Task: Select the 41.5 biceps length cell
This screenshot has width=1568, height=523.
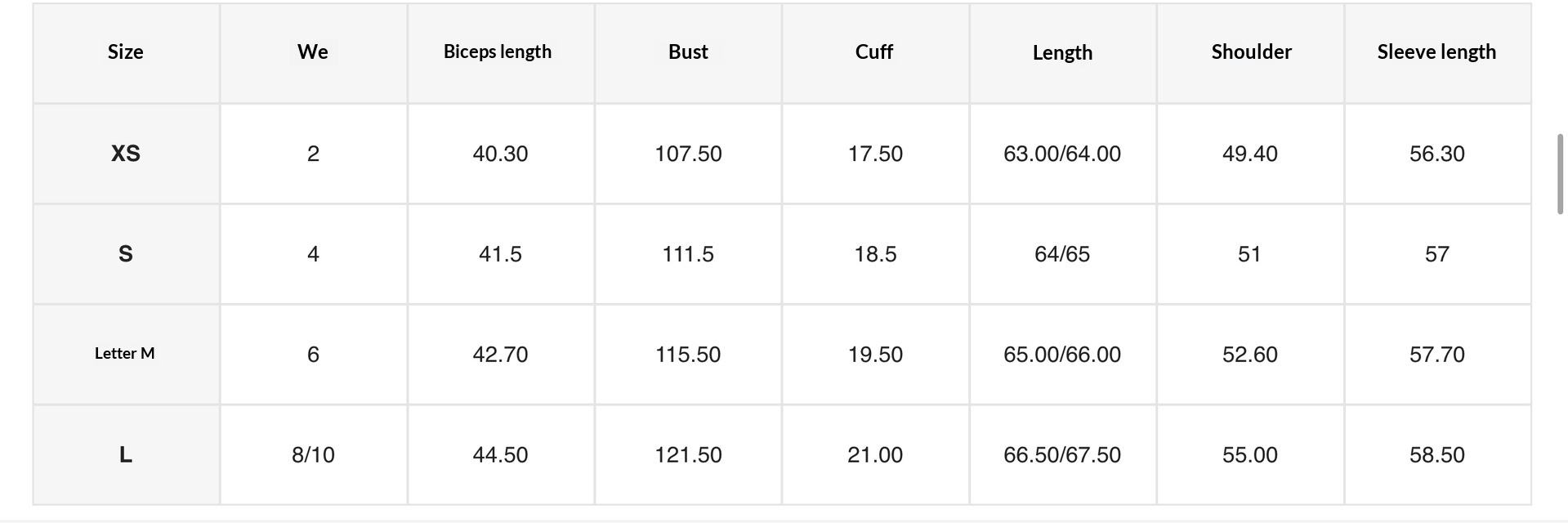Action: 500,254
